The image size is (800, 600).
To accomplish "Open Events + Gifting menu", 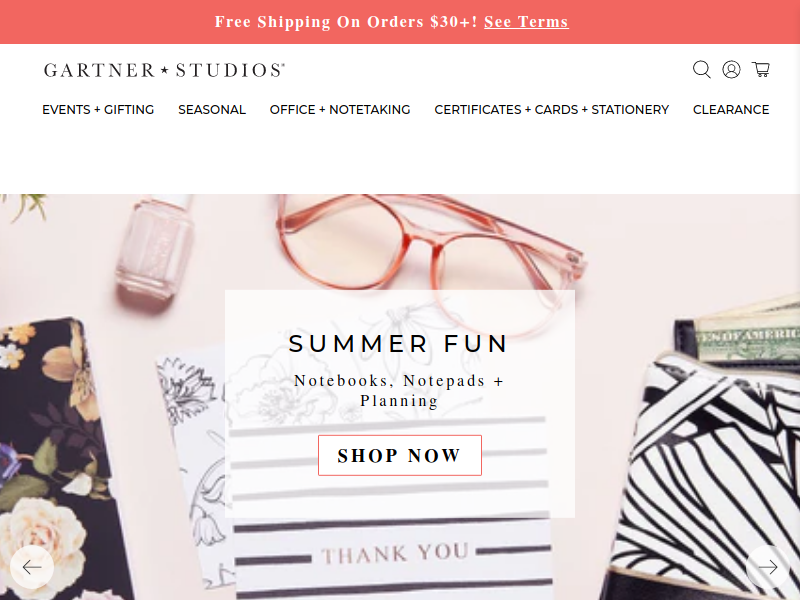I will tap(98, 110).
